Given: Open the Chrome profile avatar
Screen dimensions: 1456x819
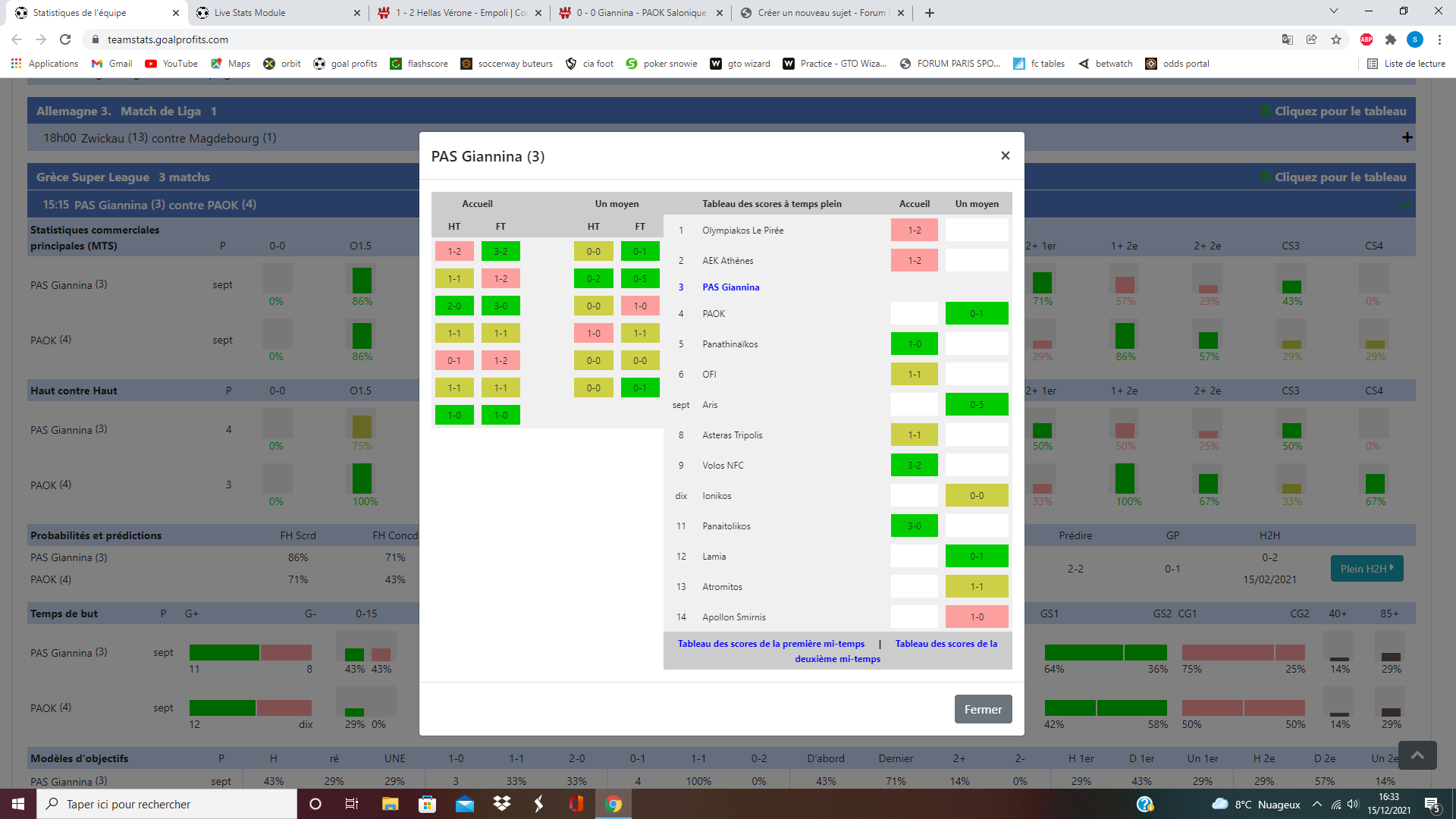Looking at the screenshot, I should pyautogui.click(x=1414, y=39).
